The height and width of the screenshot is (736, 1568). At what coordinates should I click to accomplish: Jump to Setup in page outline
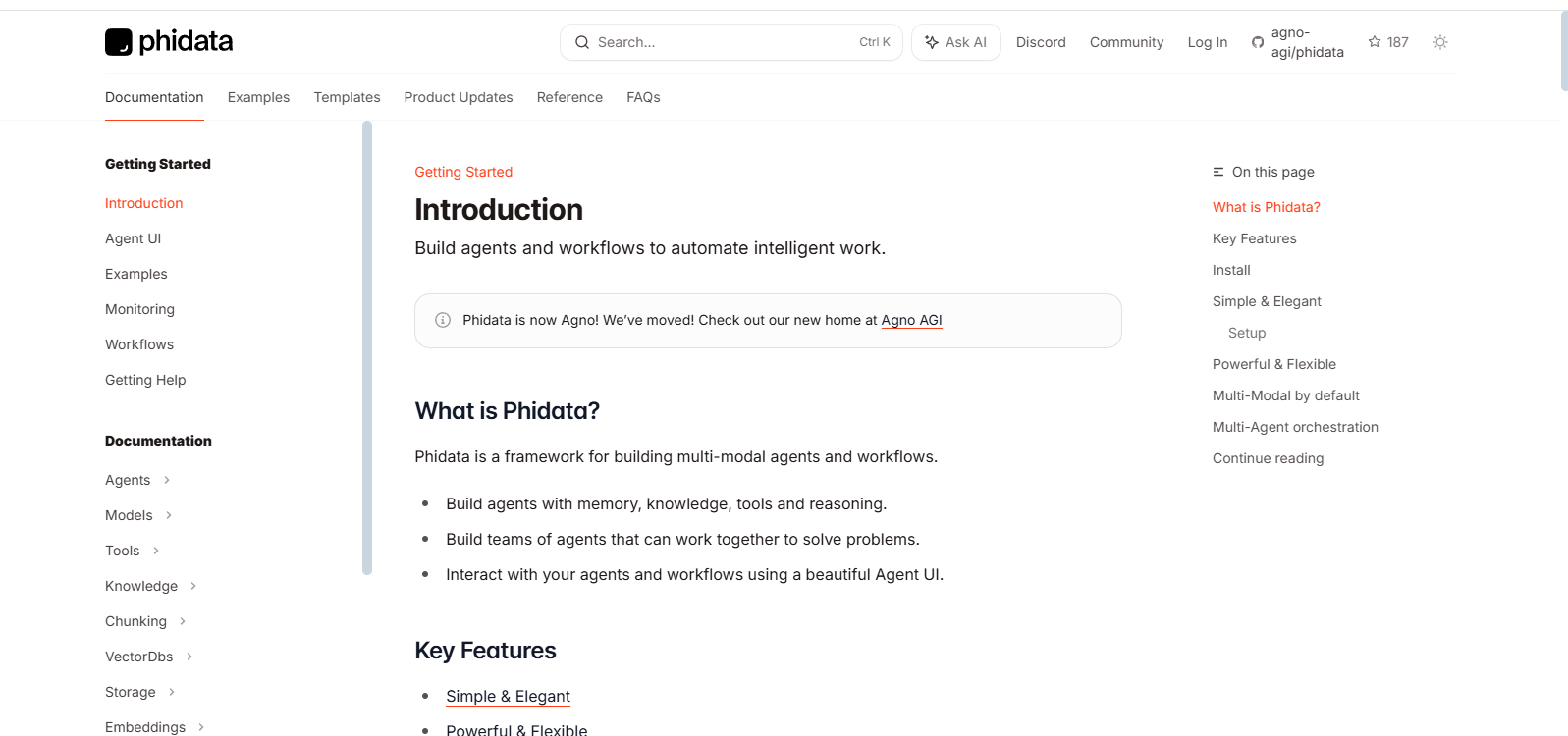pyautogui.click(x=1247, y=333)
